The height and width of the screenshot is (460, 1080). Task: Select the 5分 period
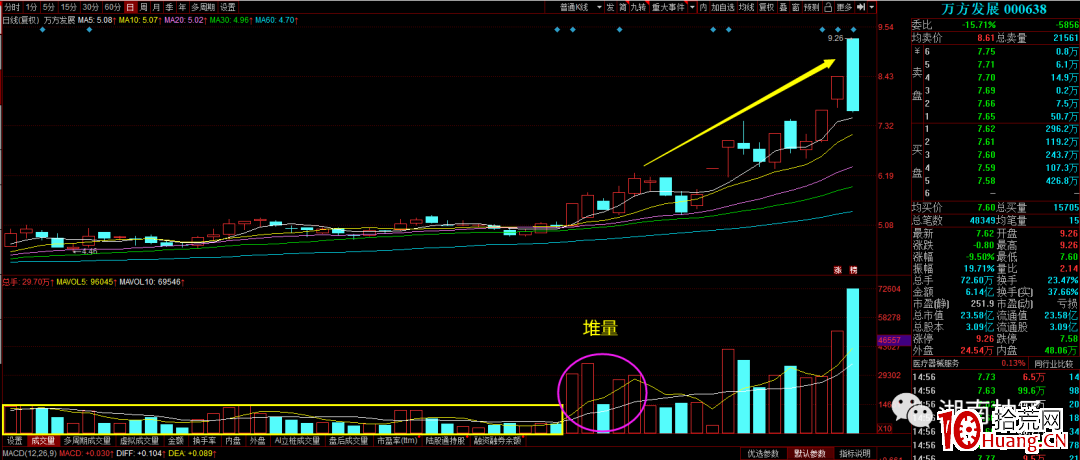point(48,8)
